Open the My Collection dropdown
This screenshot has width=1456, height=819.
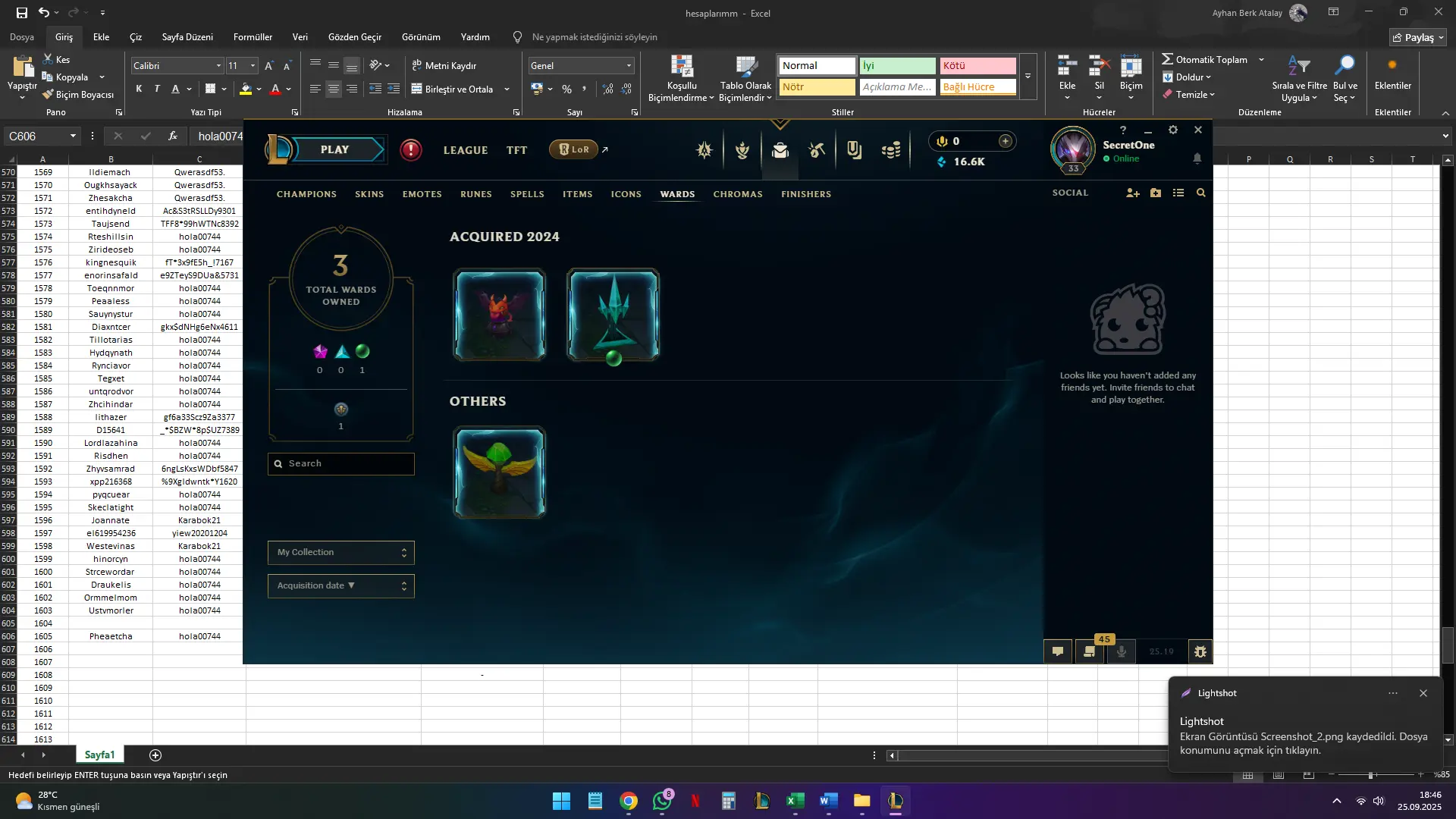(340, 553)
